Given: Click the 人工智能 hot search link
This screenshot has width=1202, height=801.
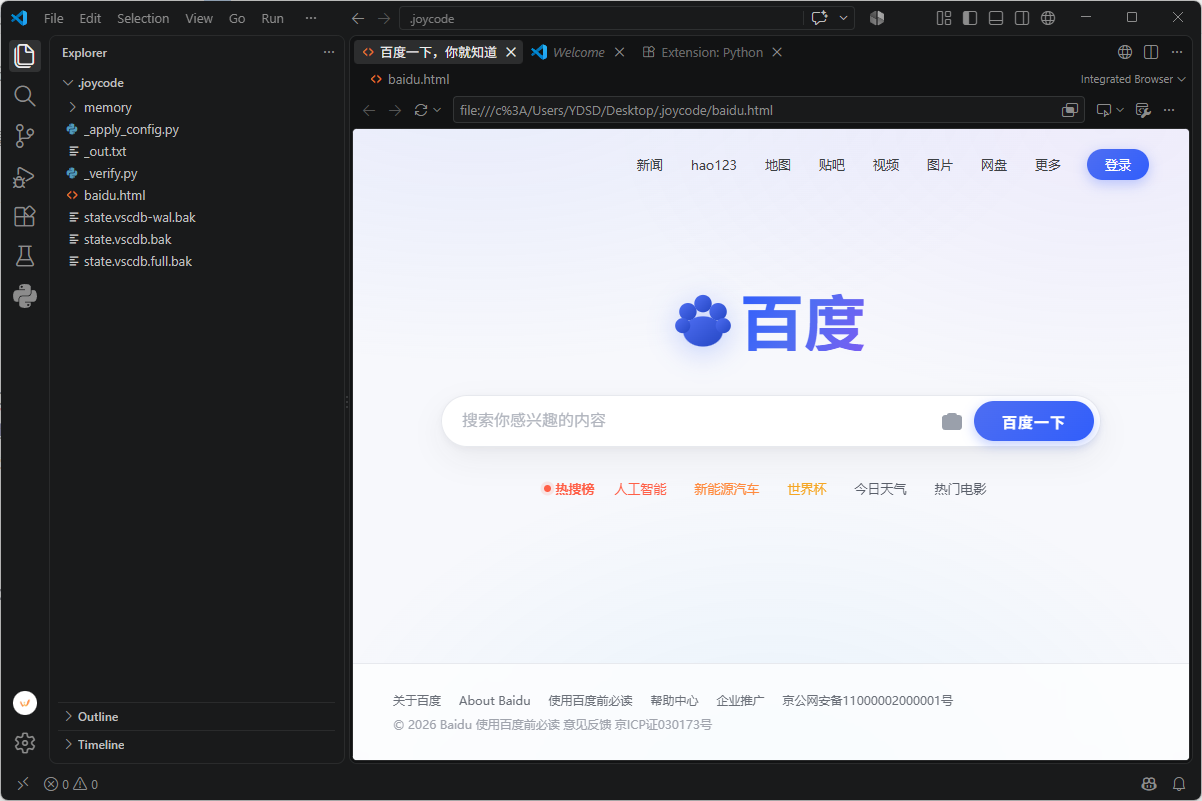Looking at the screenshot, I should click(640, 489).
